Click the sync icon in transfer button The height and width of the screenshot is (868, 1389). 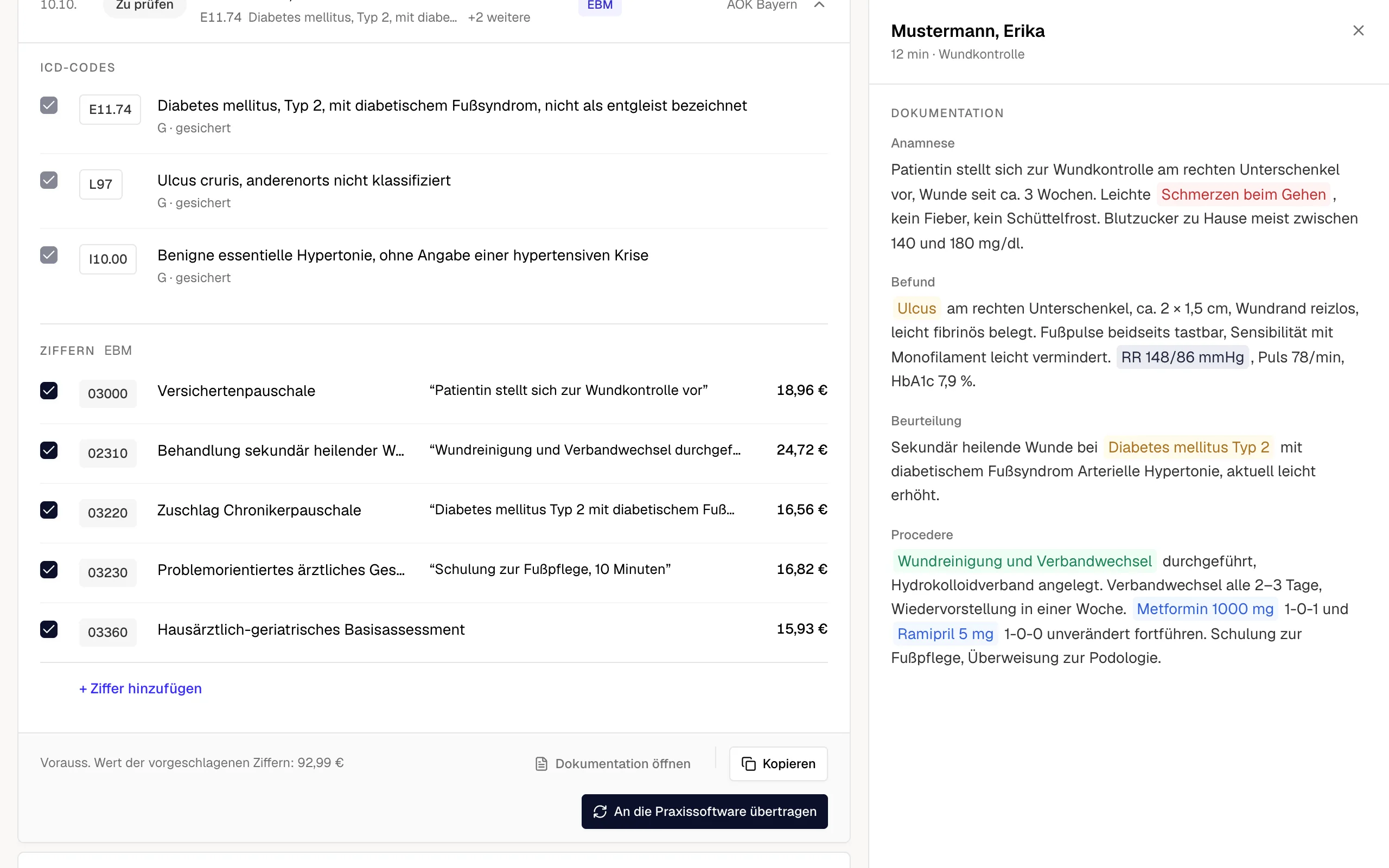point(600,811)
